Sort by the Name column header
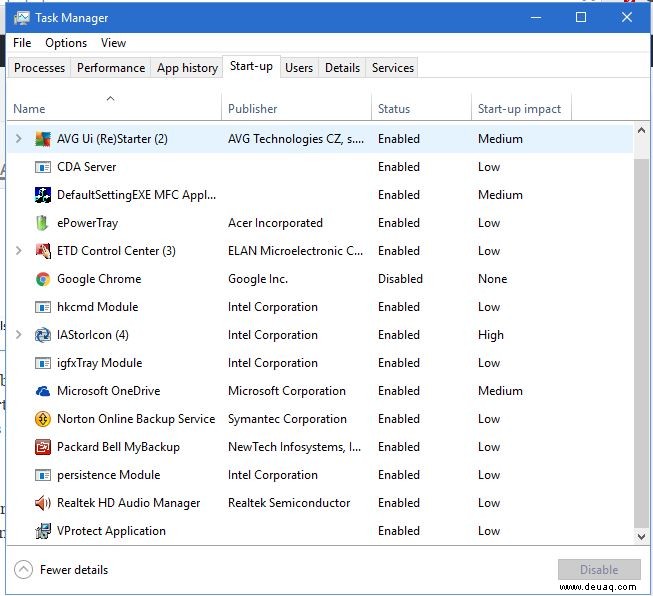Image resolution: width=653 pixels, height=596 pixels. pos(114,109)
